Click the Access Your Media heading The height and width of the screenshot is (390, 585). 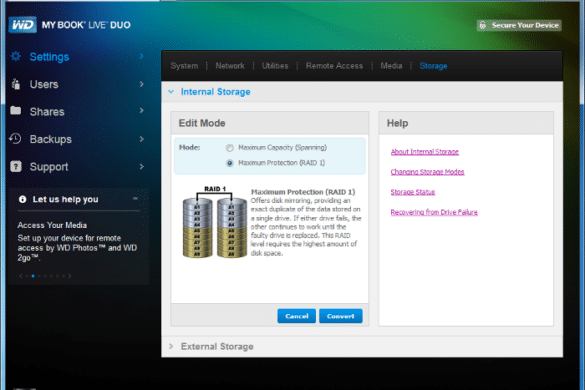pos(52,225)
